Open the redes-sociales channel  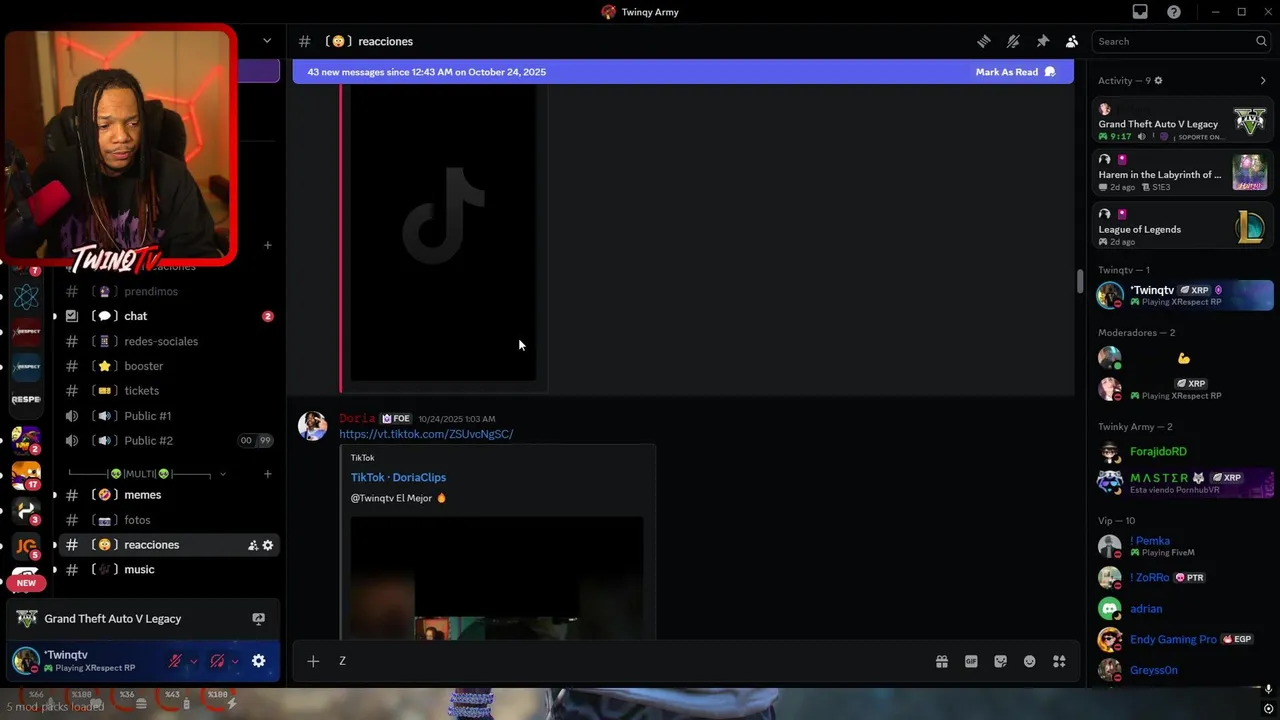[168, 341]
